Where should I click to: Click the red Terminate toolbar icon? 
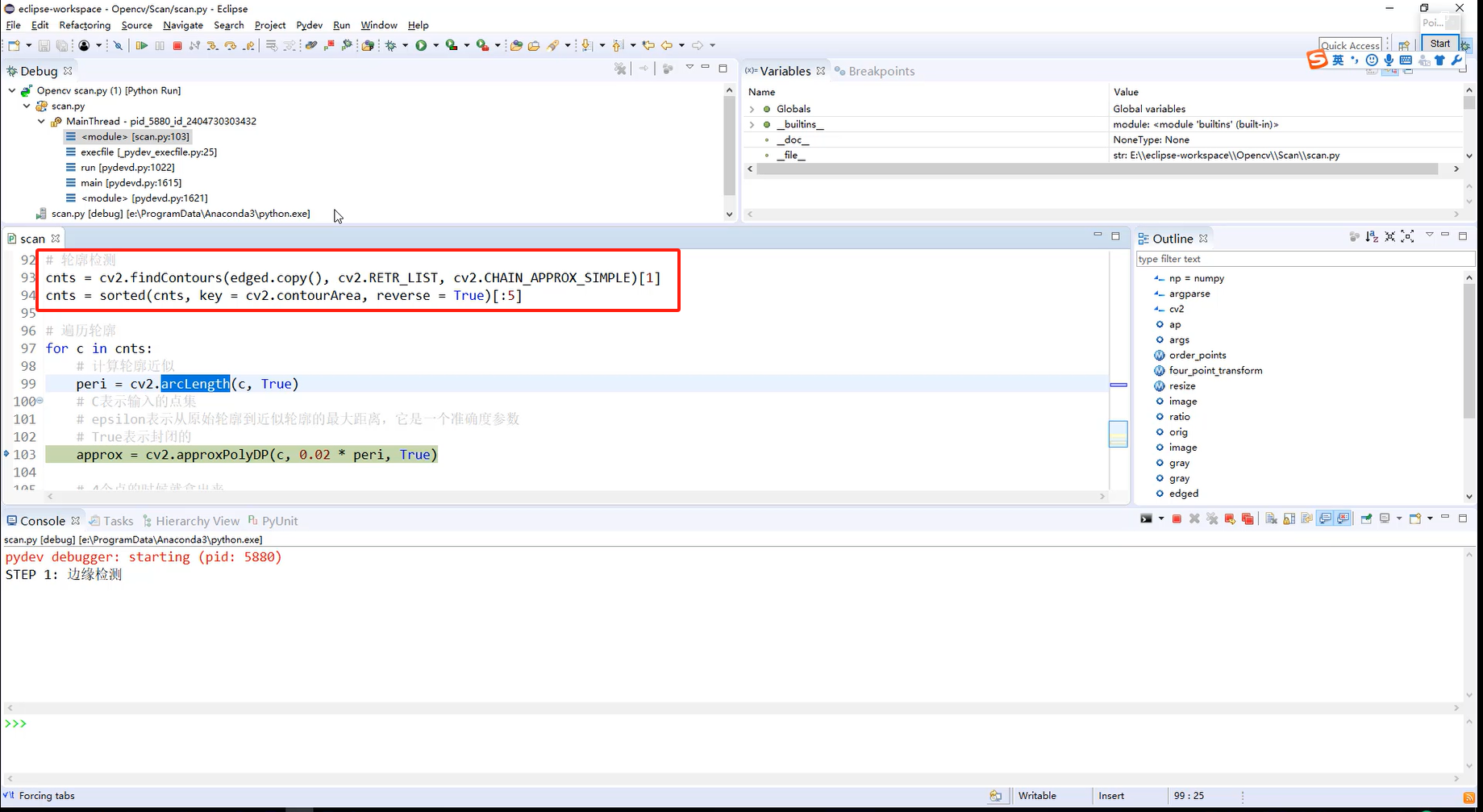coord(177,45)
